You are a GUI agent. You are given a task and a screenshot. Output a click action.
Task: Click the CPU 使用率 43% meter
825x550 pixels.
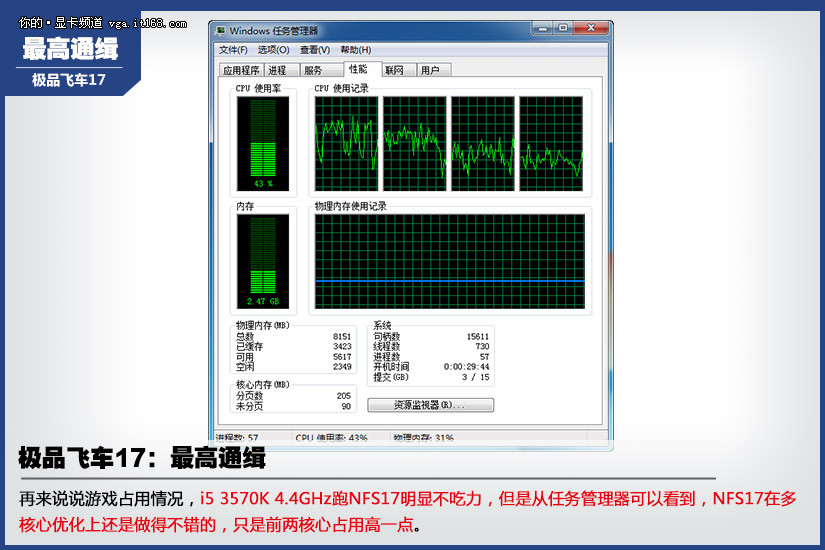click(263, 144)
